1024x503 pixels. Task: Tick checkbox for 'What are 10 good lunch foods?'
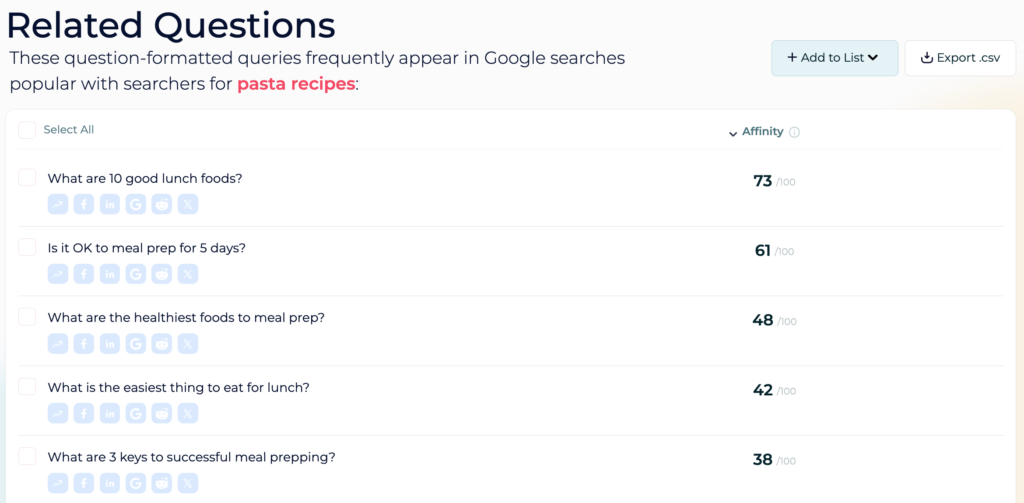pos(27,177)
